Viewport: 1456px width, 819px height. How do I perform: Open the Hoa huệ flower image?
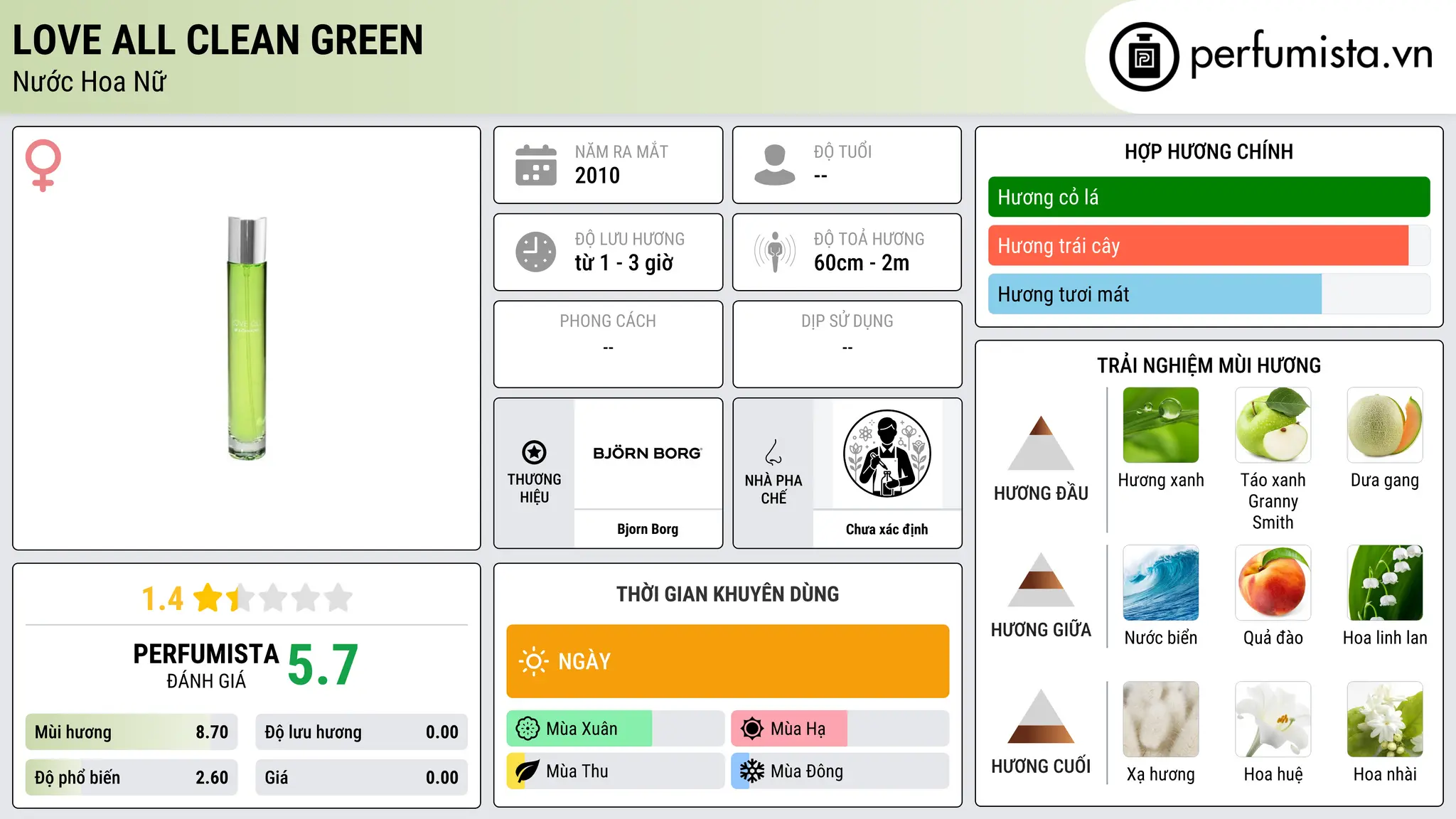pyautogui.click(x=1273, y=719)
